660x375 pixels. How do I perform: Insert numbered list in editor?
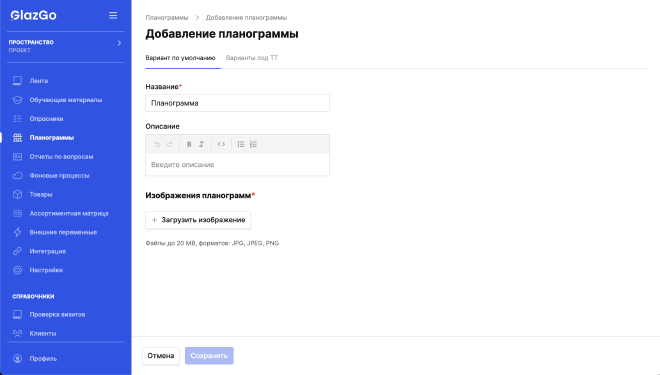coord(253,144)
